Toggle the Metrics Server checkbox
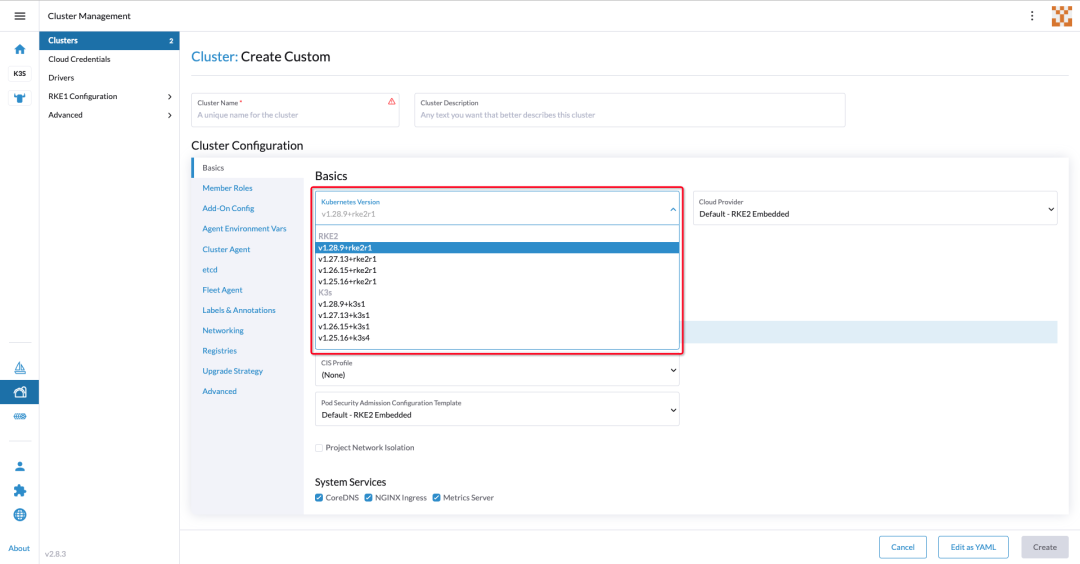The height and width of the screenshot is (564, 1080). click(x=437, y=497)
